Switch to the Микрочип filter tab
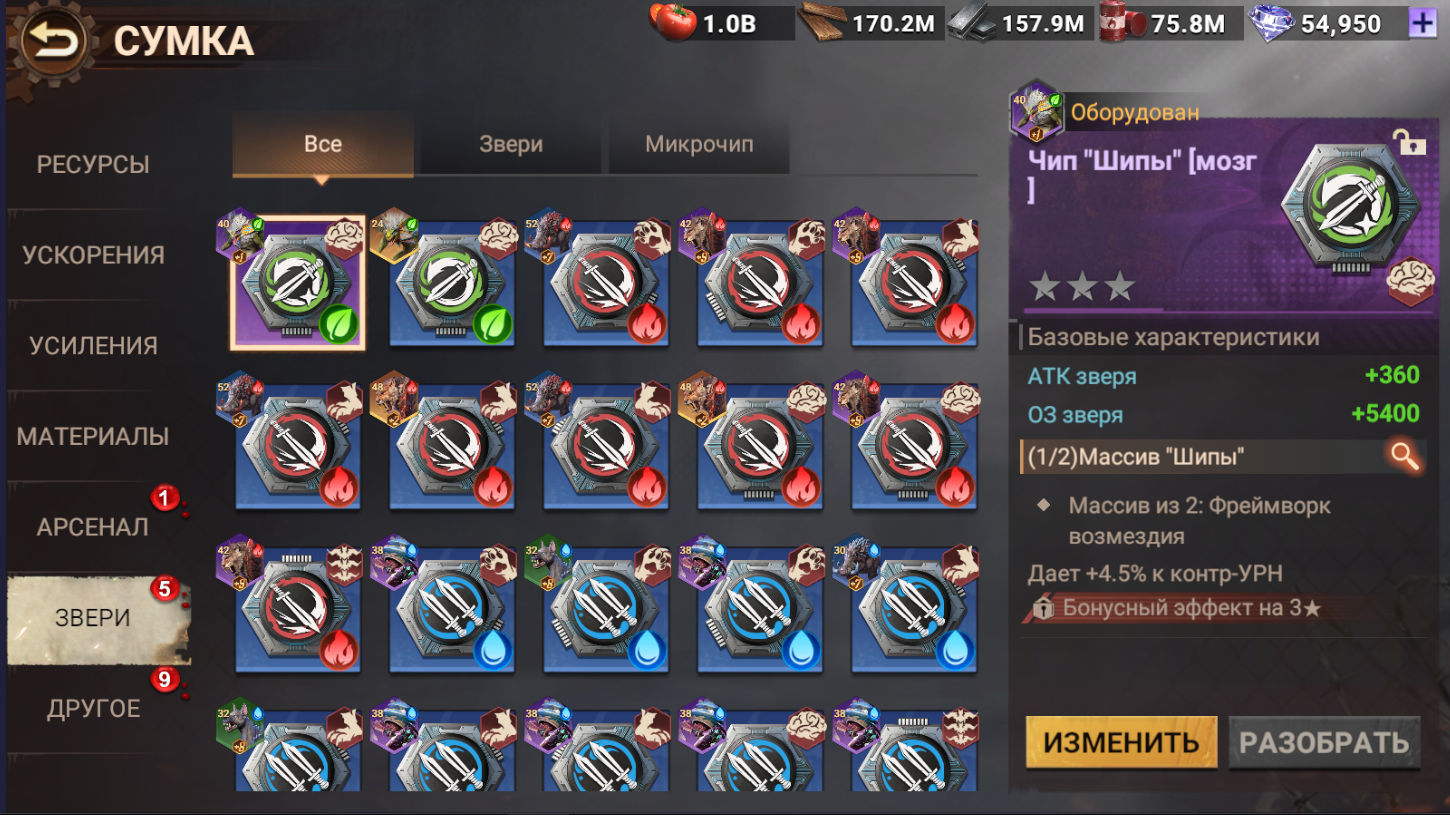1450x815 pixels. [x=699, y=144]
